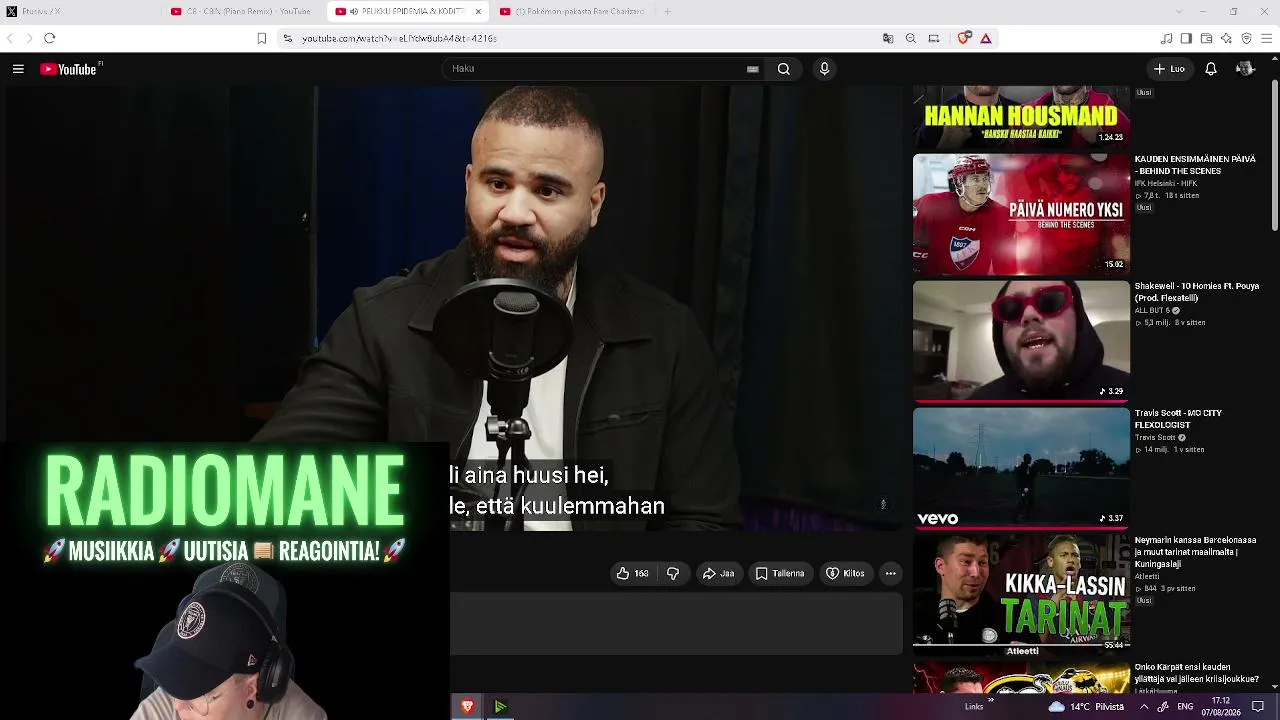Open the HANNAN HOUSMAND video thumbnail
Screen dimensions: 1280x720
(1021, 116)
